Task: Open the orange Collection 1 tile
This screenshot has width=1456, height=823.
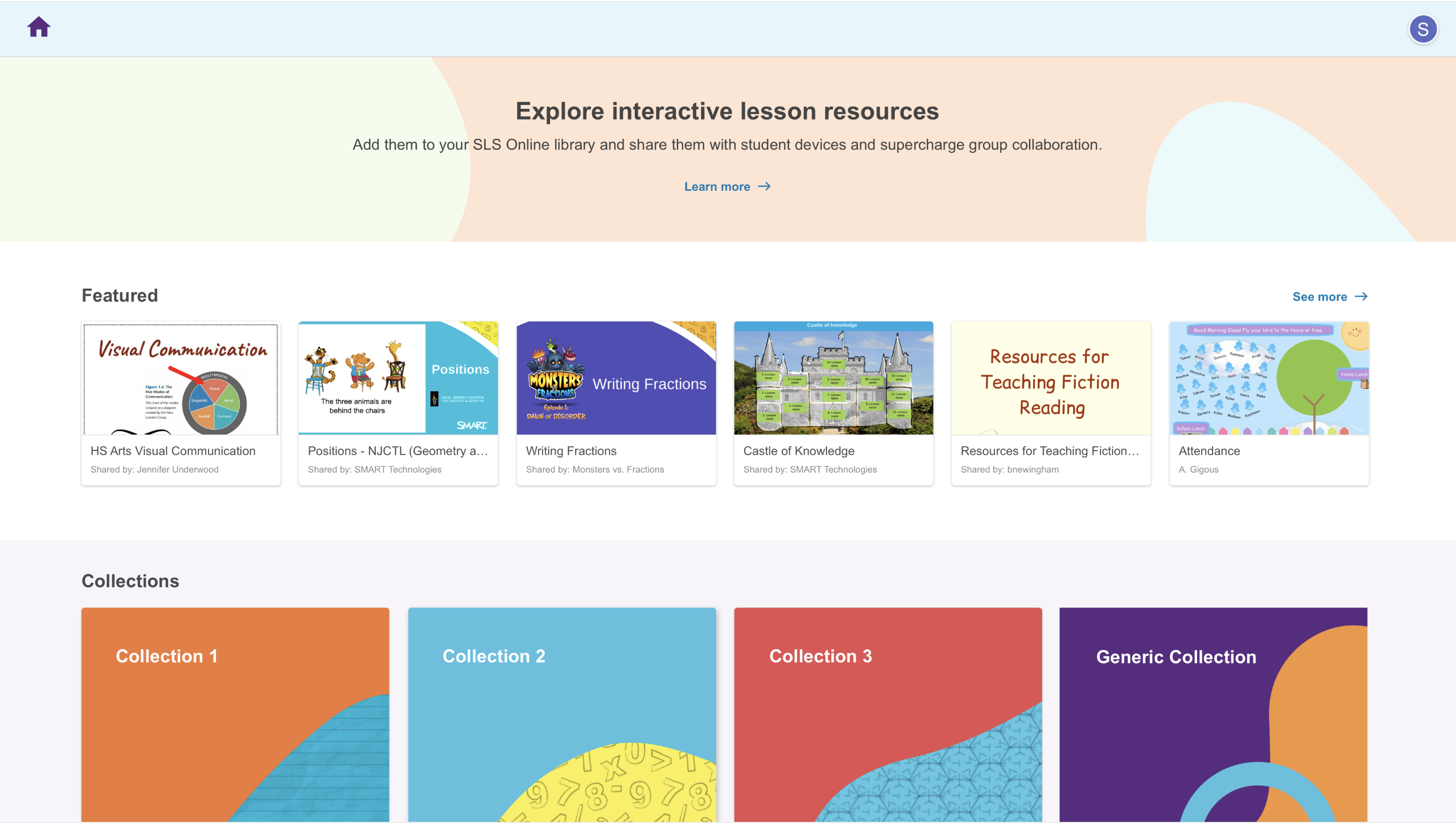Action: (235, 714)
